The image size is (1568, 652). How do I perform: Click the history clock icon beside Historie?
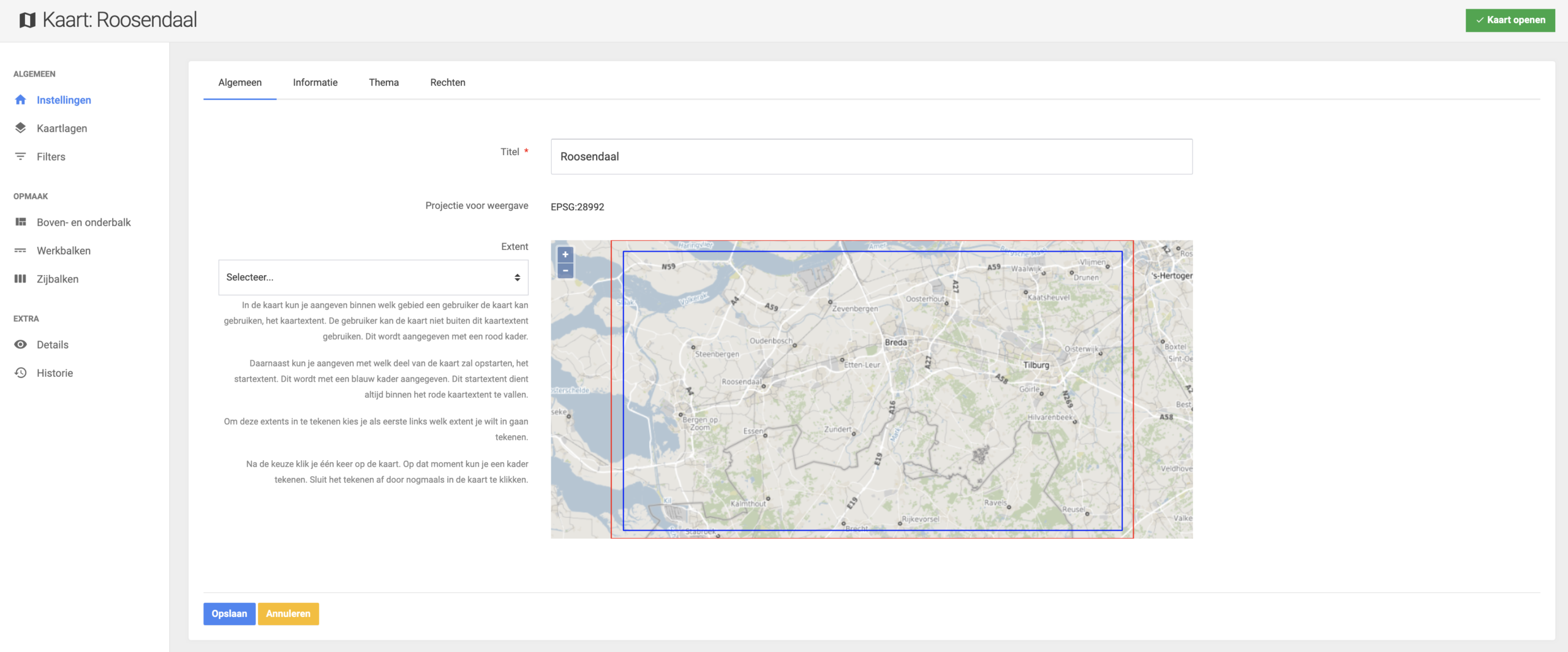click(20, 373)
